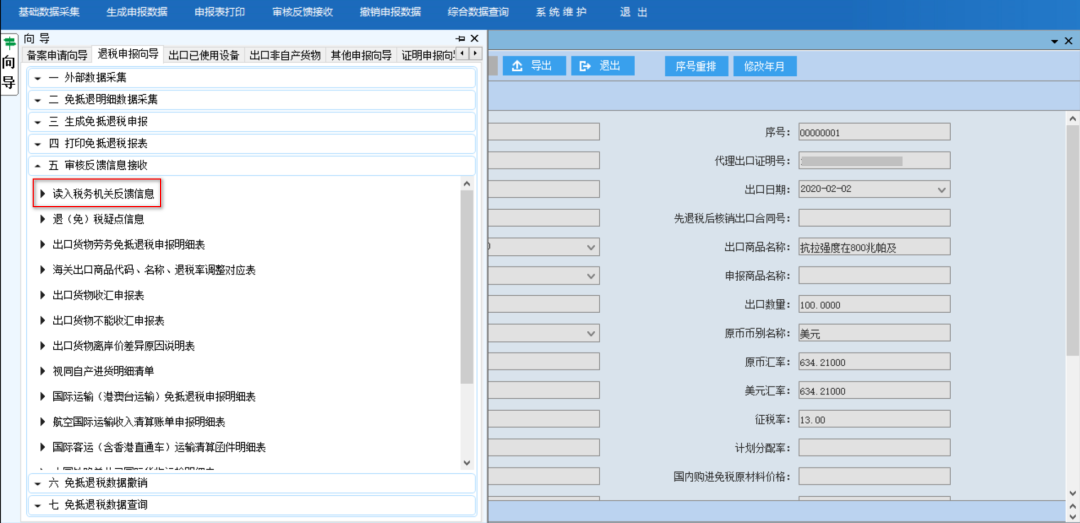
Task: Open the main form window dropdown arrow
Action: click(x=1054, y=41)
